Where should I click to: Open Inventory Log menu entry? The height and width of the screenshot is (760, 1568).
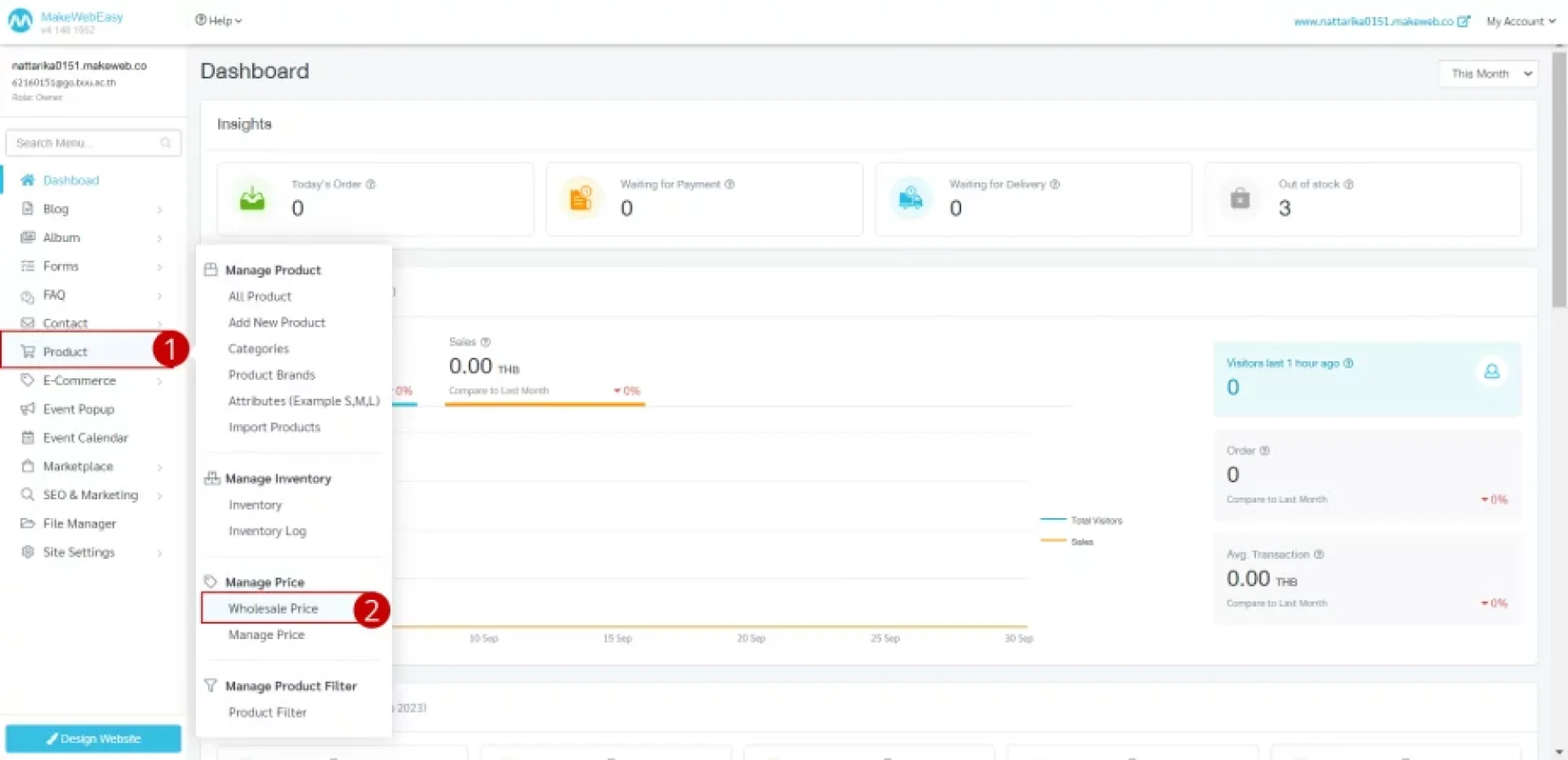(x=267, y=531)
